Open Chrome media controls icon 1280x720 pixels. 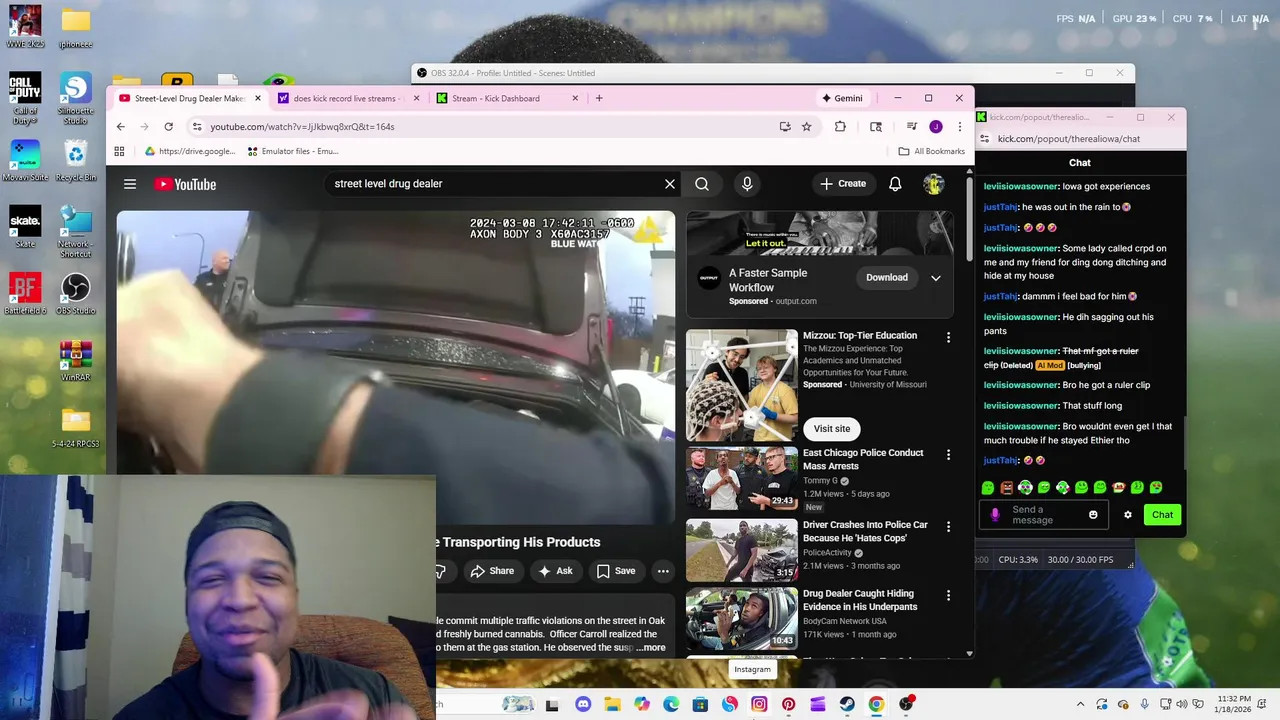coord(911,127)
